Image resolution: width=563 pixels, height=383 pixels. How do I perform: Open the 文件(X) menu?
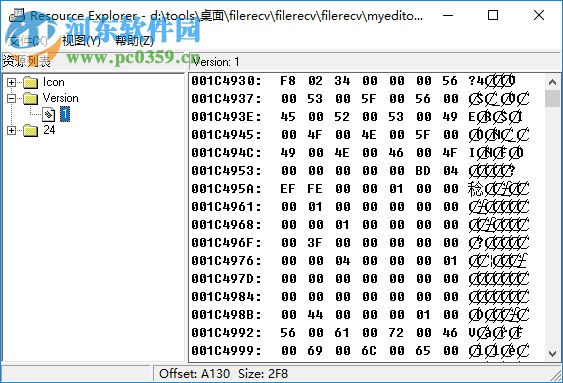(x=28, y=41)
